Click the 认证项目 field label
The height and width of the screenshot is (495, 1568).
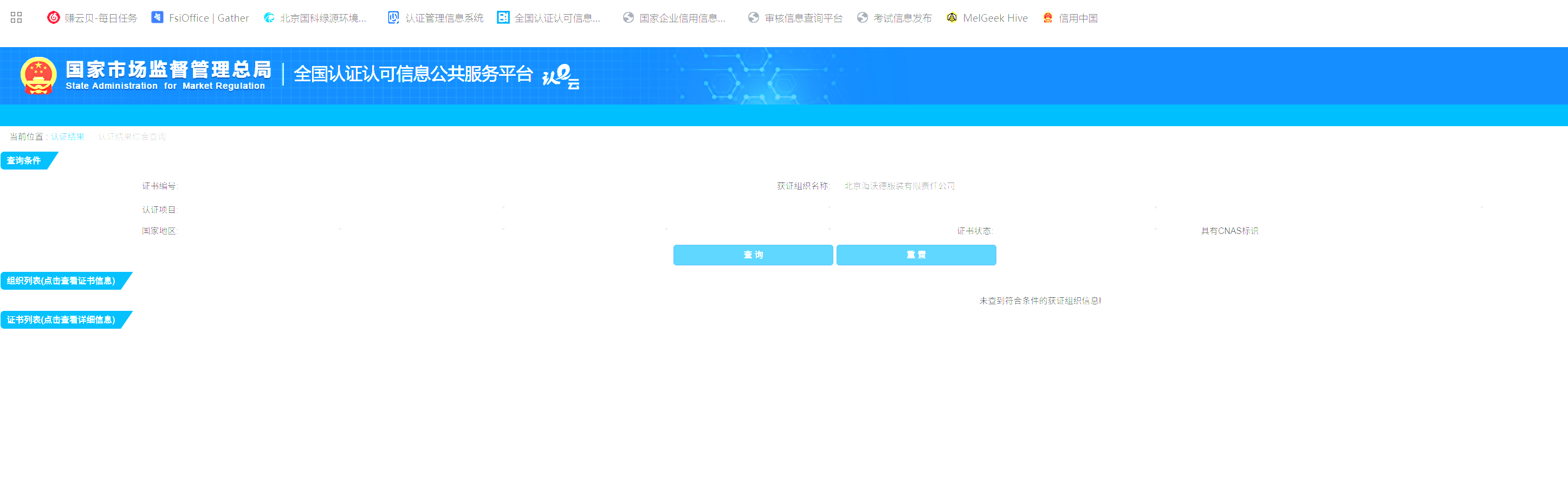point(160,210)
